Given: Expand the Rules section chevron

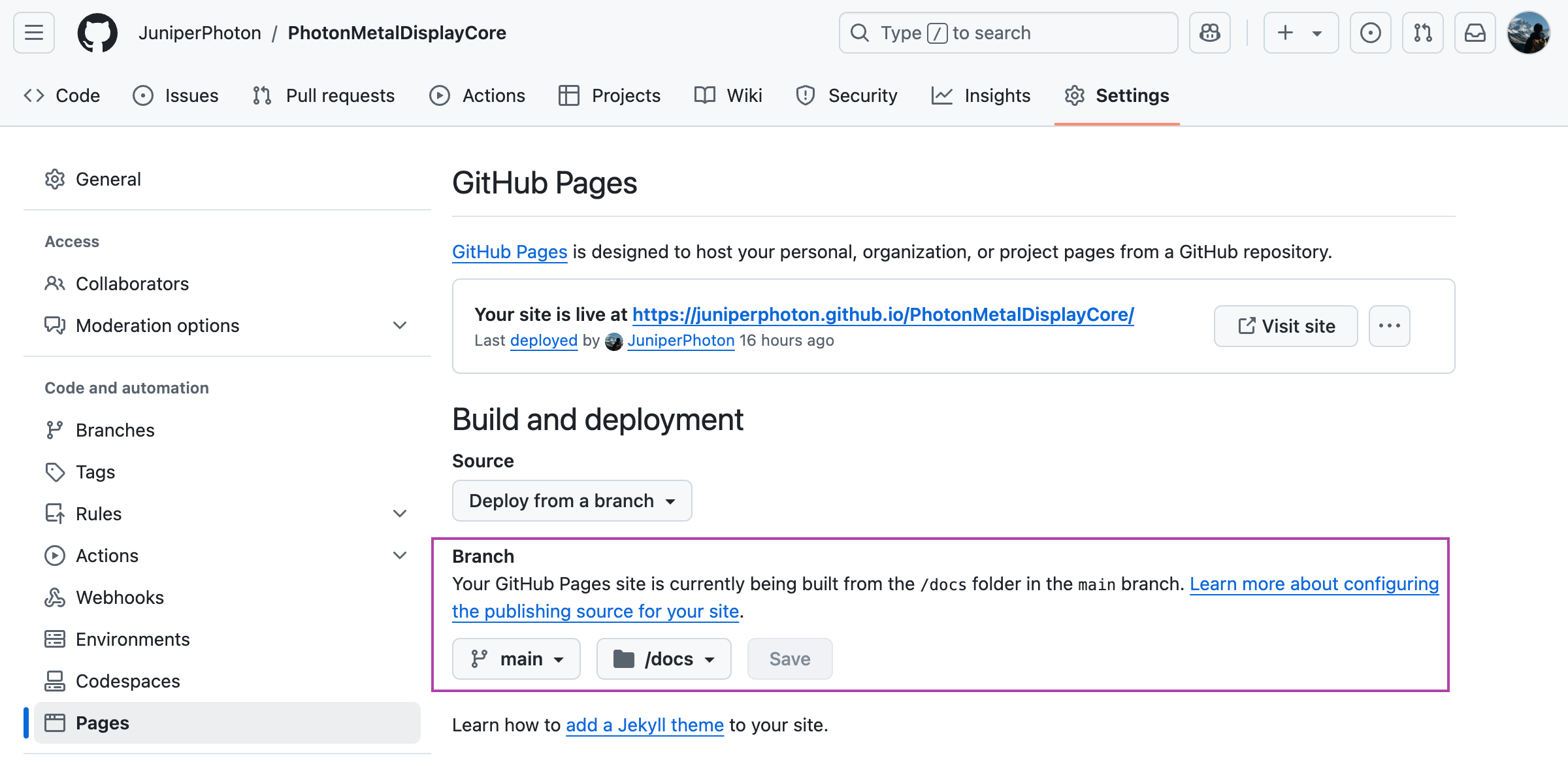Looking at the screenshot, I should click(400, 514).
